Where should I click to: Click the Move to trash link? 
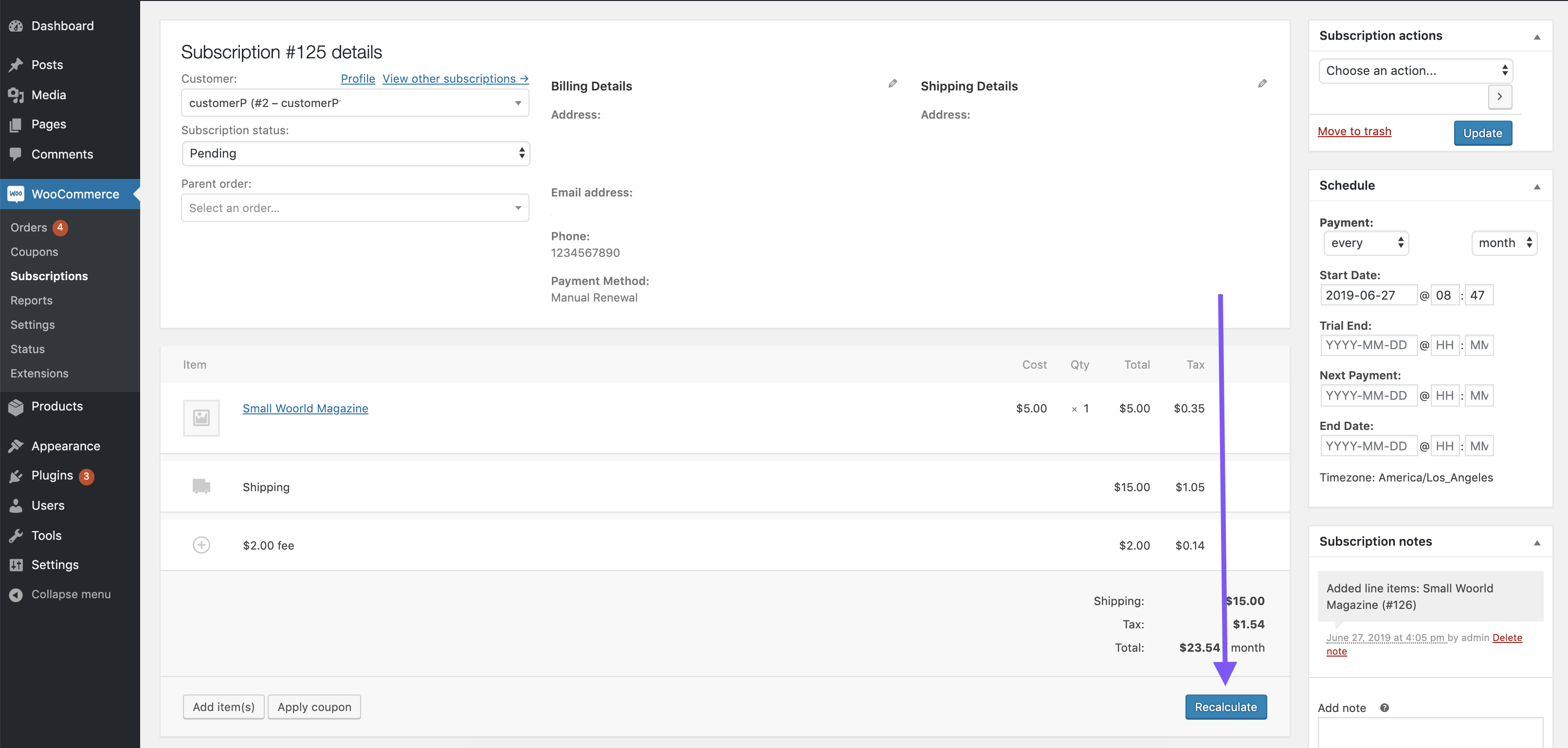[1354, 131]
